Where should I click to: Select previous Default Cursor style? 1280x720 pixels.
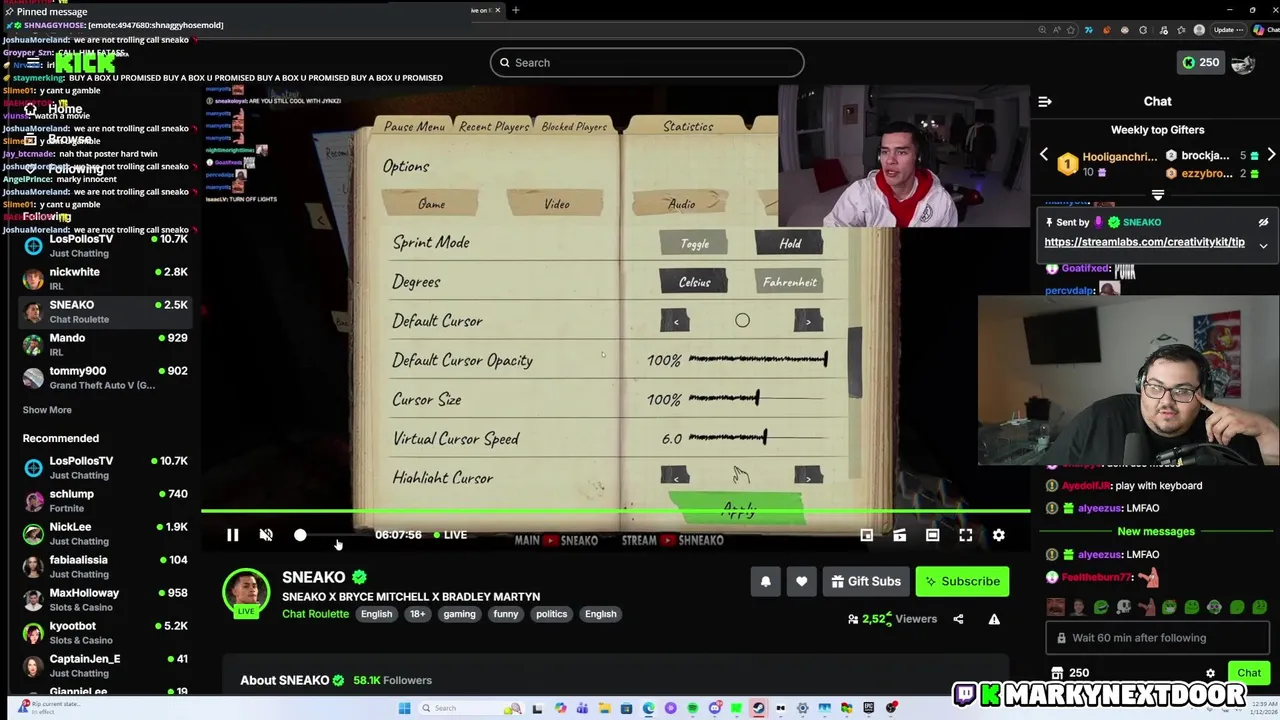coord(675,321)
